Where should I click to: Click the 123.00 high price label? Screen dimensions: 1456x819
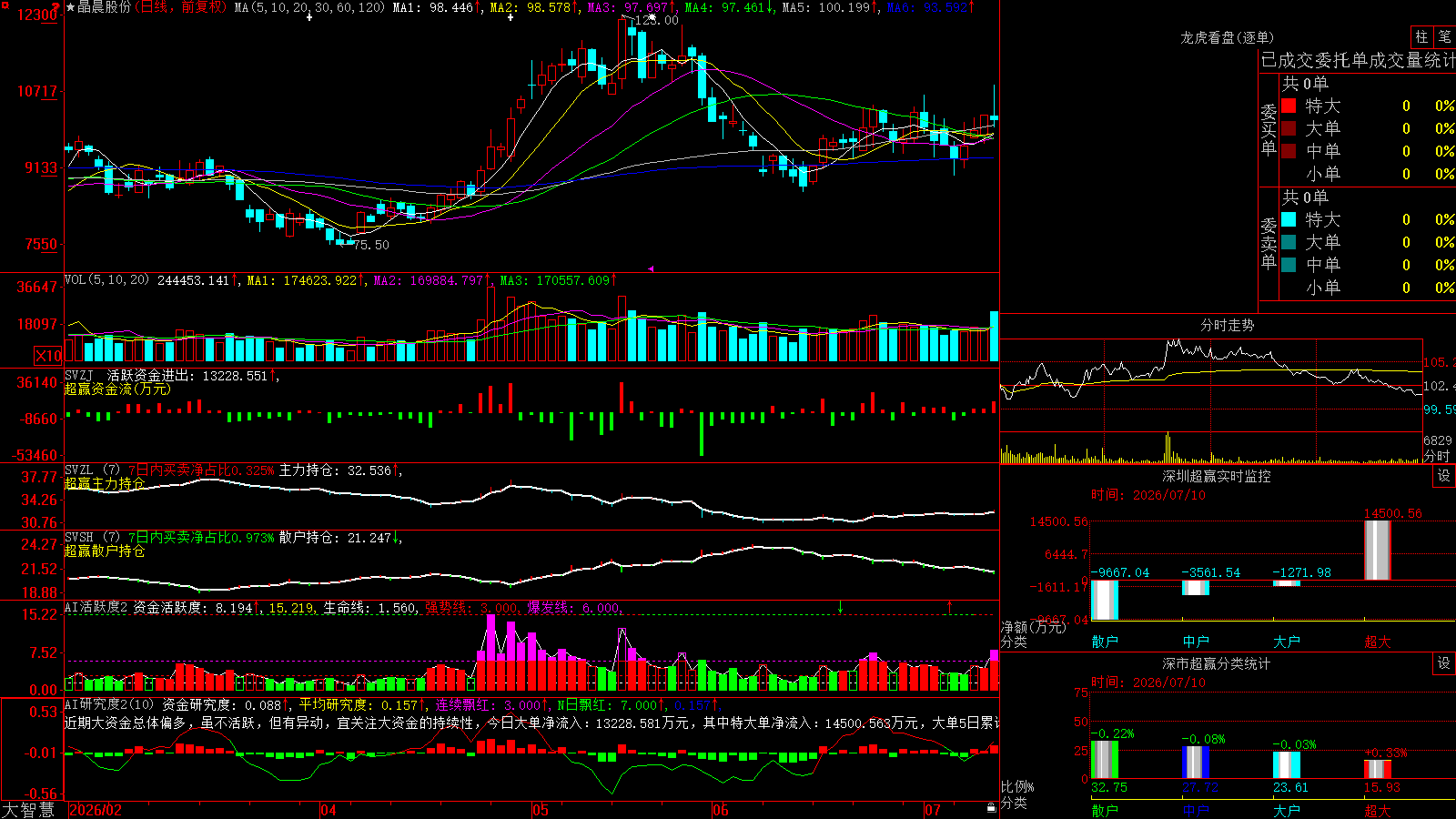[656, 20]
